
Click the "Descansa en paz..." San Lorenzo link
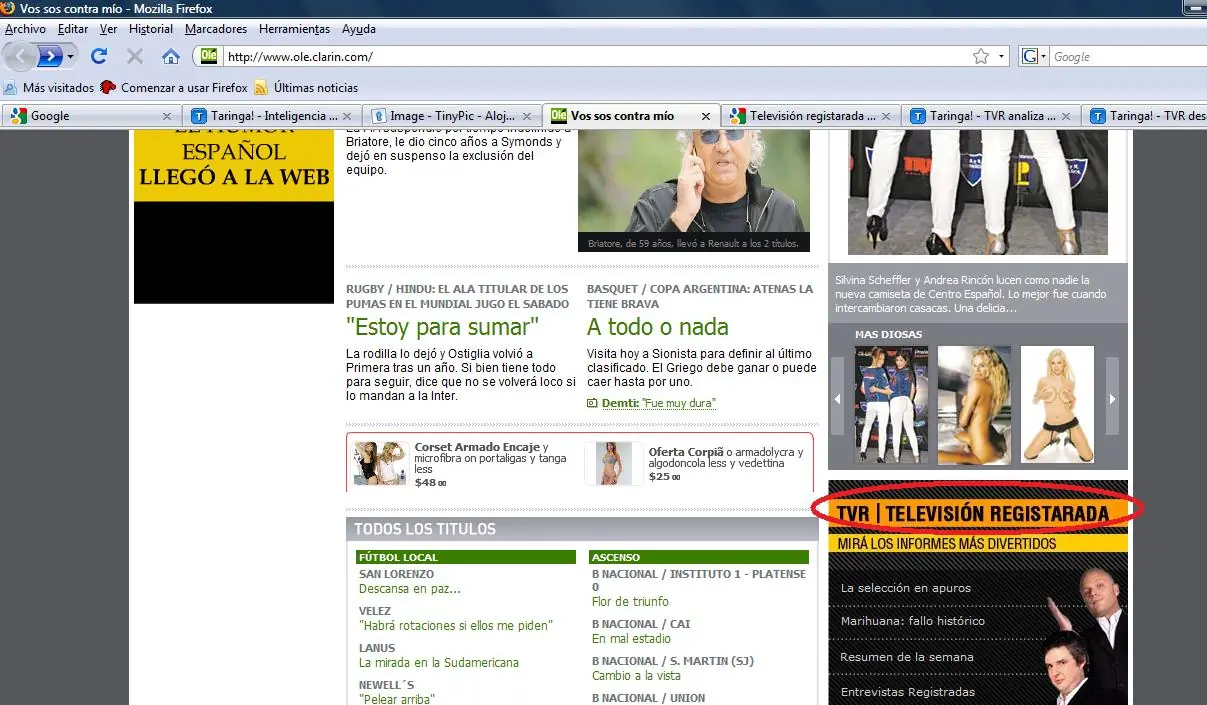tap(410, 589)
